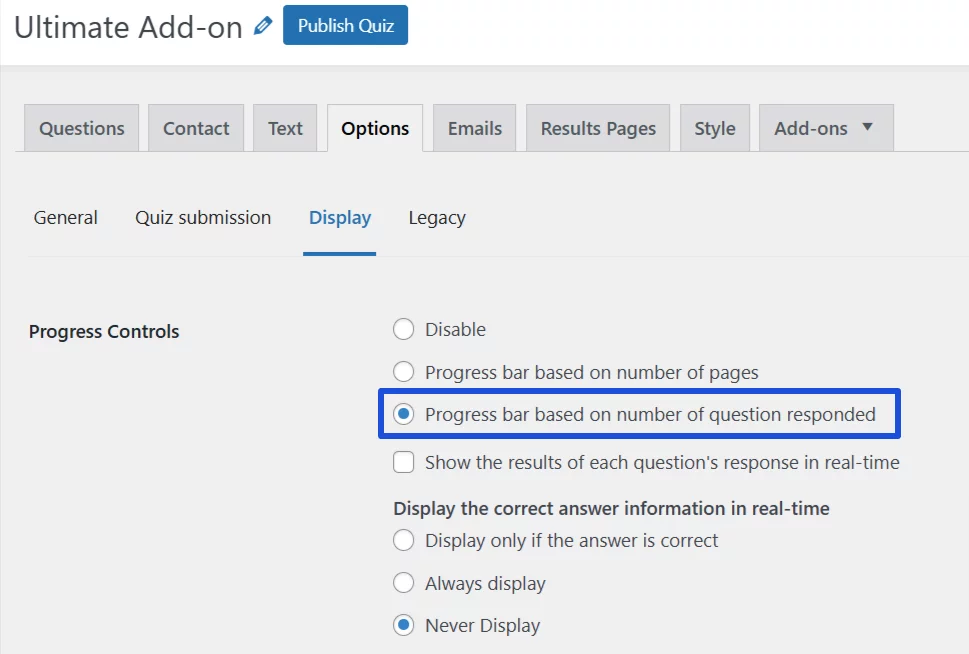The height and width of the screenshot is (654, 969).
Task: Click the Ultimate Add-on quiz title
Action: [128, 27]
